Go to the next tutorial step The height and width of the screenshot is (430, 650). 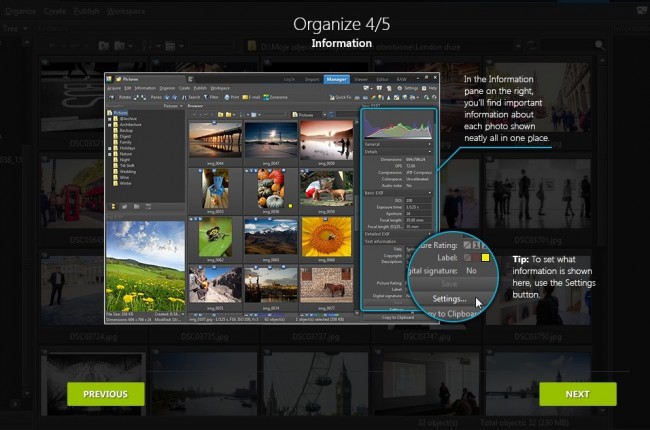coord(577,394)
